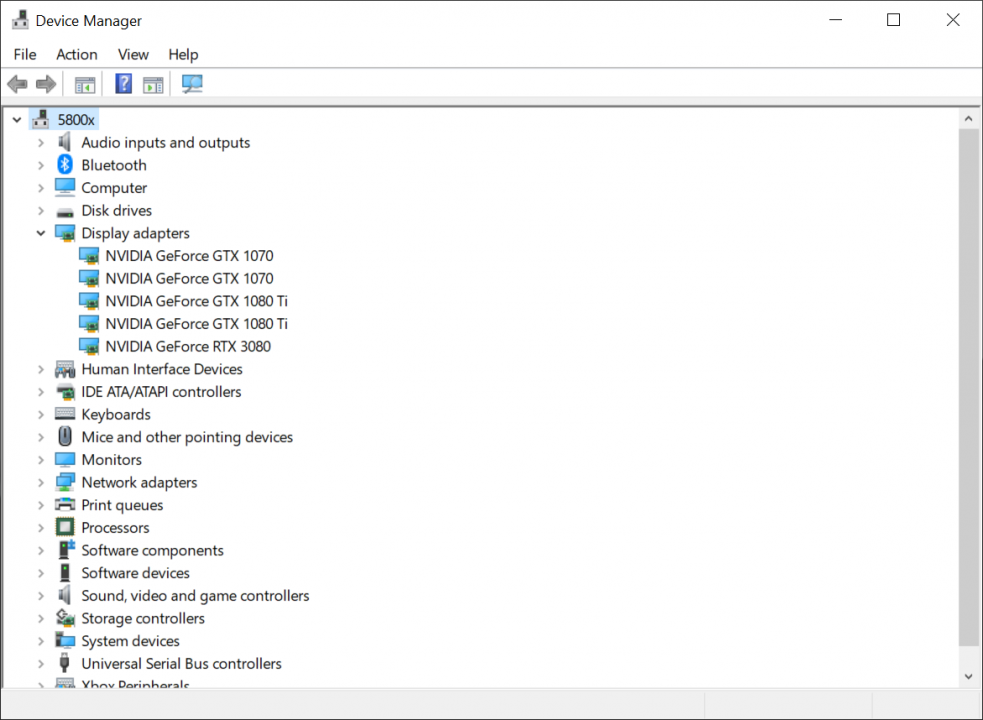Viewport: 983px width, 720px height.
Task: Click the Monitors category icon
Action: (64, 459)
